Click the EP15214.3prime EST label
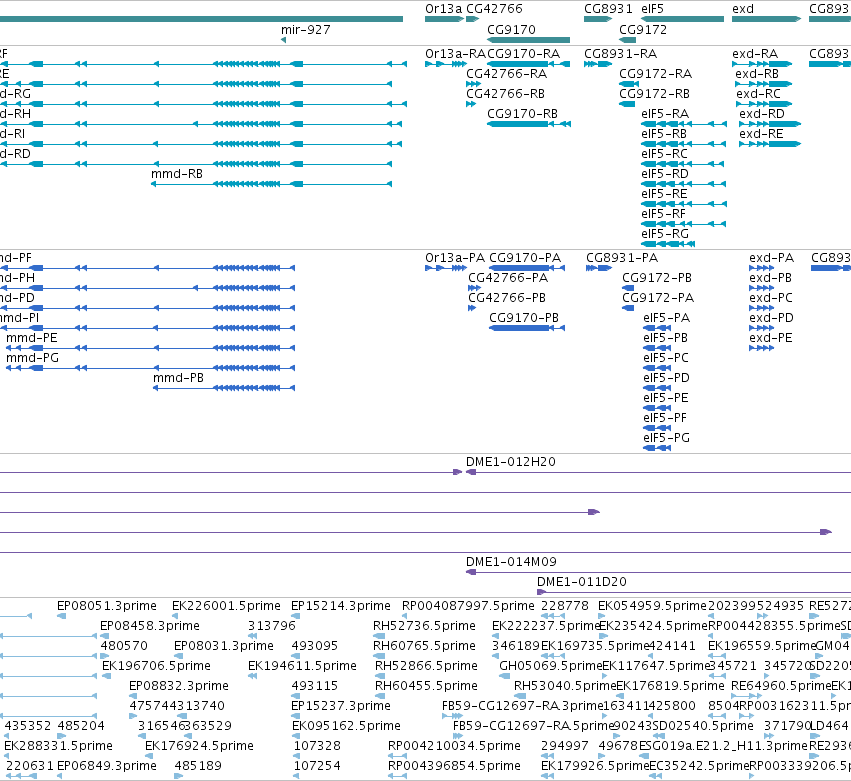The image size is (851, 781). pos(341,606)
